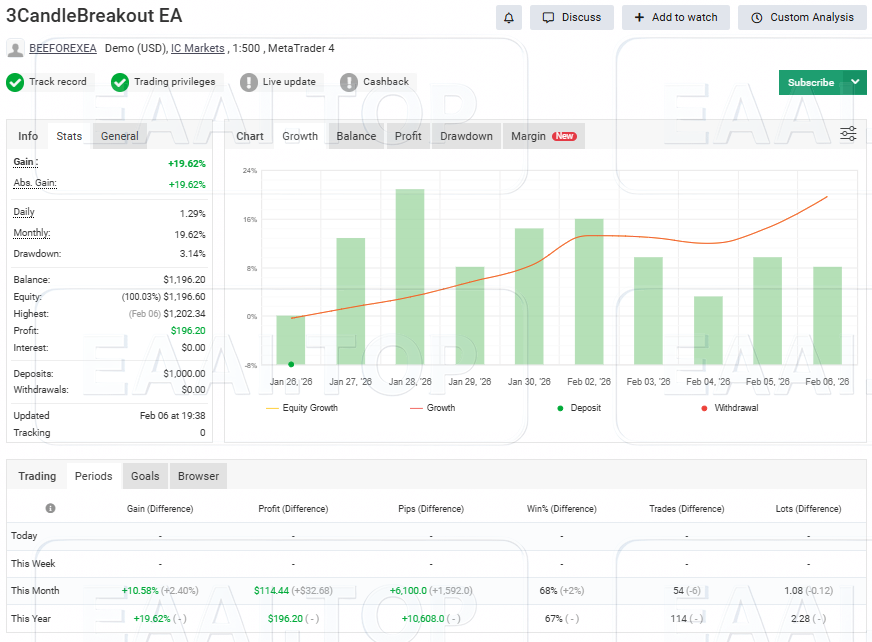Expand the Subscribe dropdown arrow

856,82
